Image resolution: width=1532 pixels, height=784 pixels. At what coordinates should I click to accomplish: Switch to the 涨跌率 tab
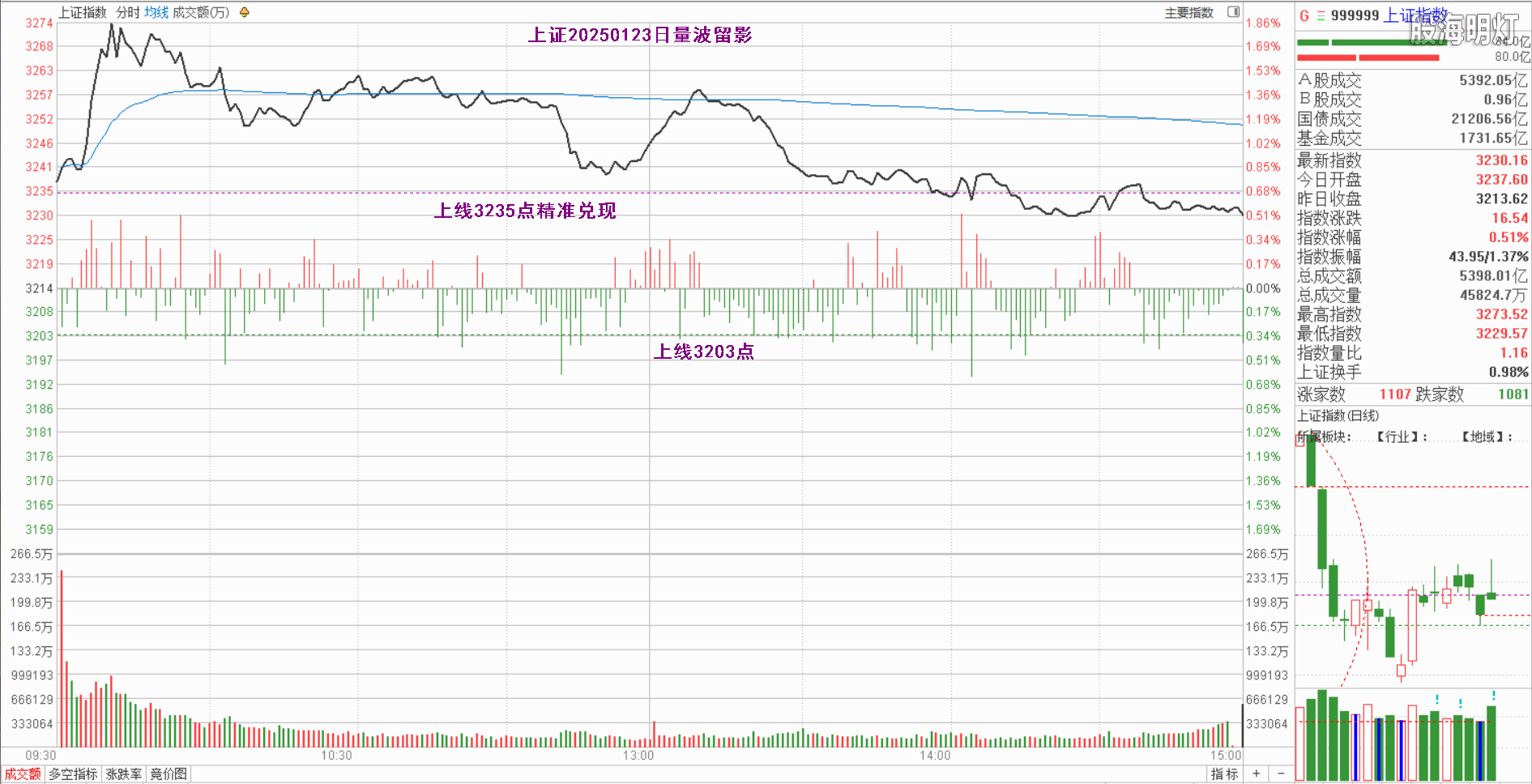[124, 774]
